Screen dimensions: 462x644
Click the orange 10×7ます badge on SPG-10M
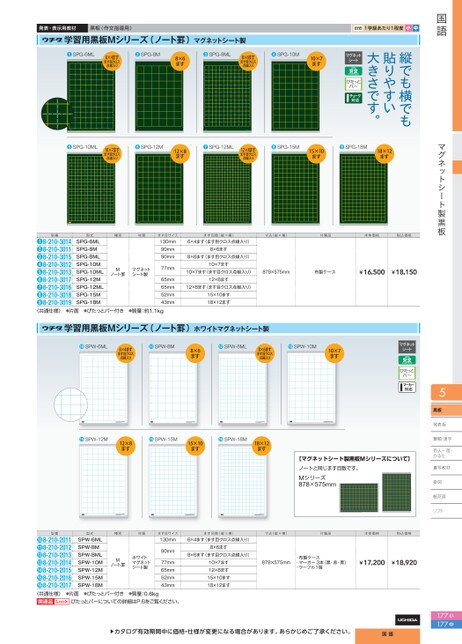pos(316,61)
